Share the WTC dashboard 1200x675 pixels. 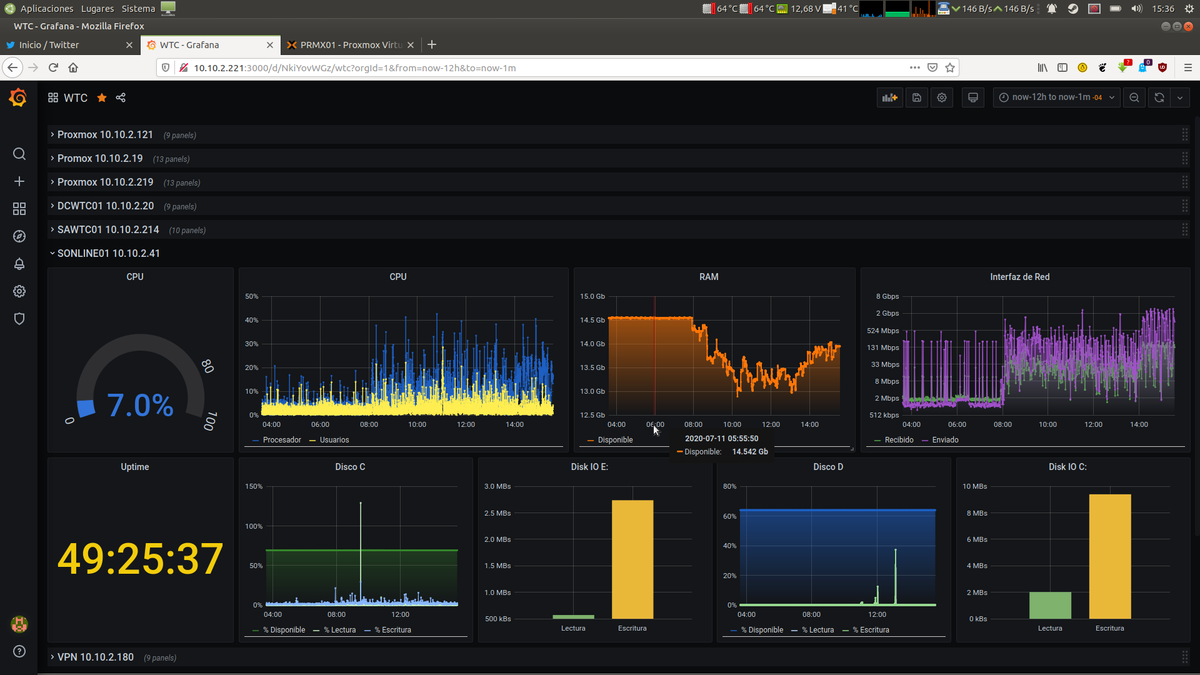pyautogui.click(x=121, y=98)
